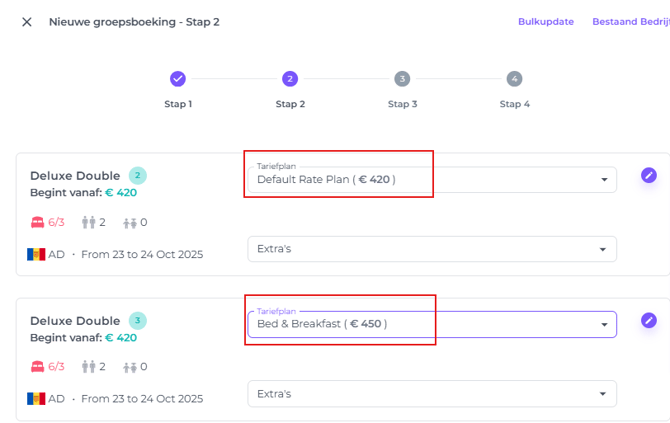670x423 pixels.
Task: Click the adults icon in second room card
Action: [x=89, y=367]
